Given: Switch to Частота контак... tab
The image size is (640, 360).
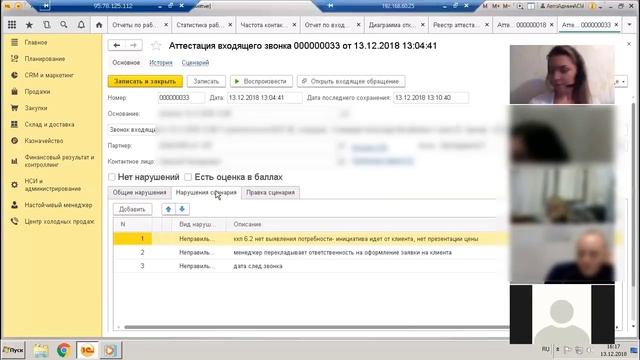Looking at the screenshot, I should point(263,25).
